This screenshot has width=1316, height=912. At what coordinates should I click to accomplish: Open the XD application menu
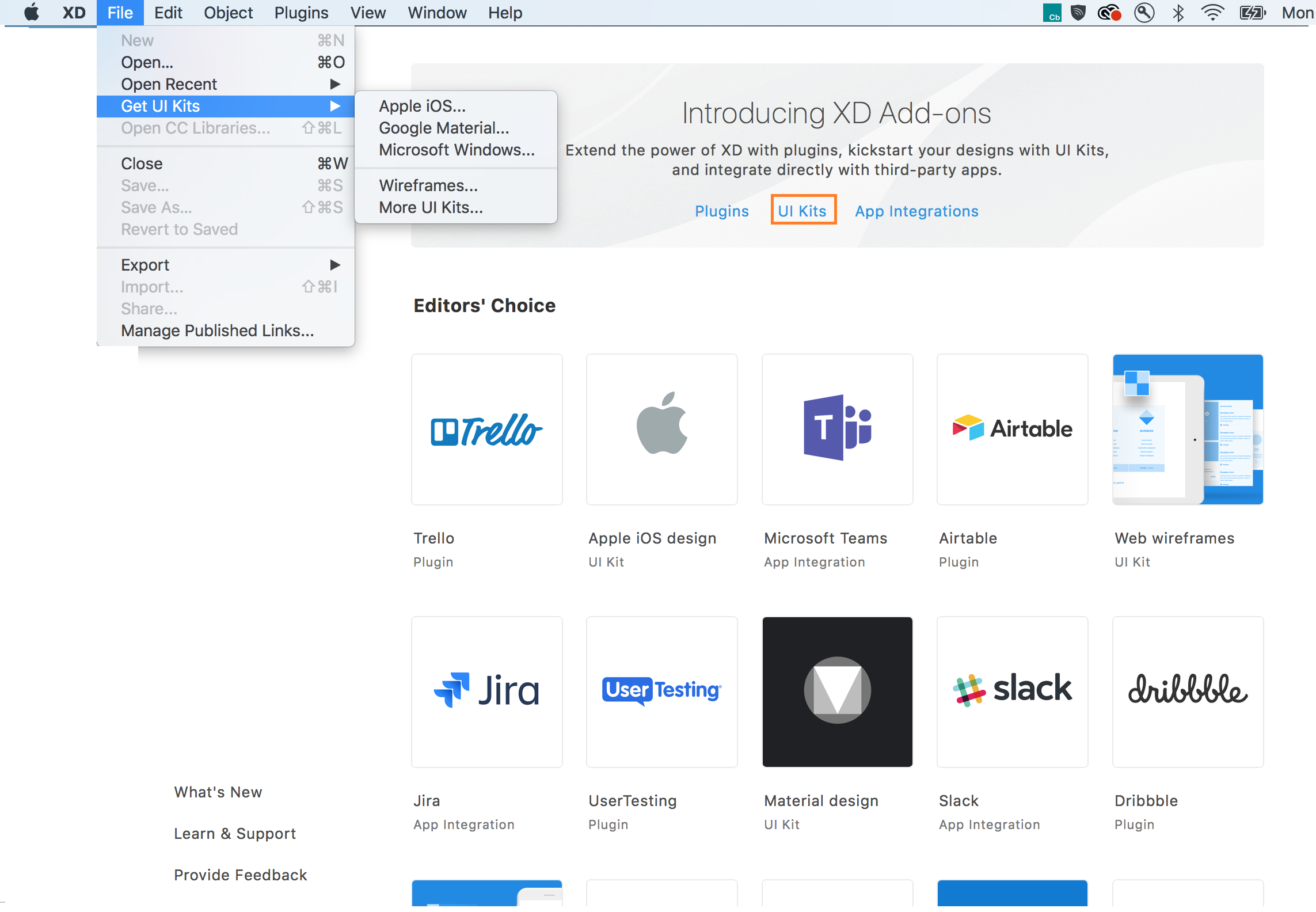click(x=74, y=13)
